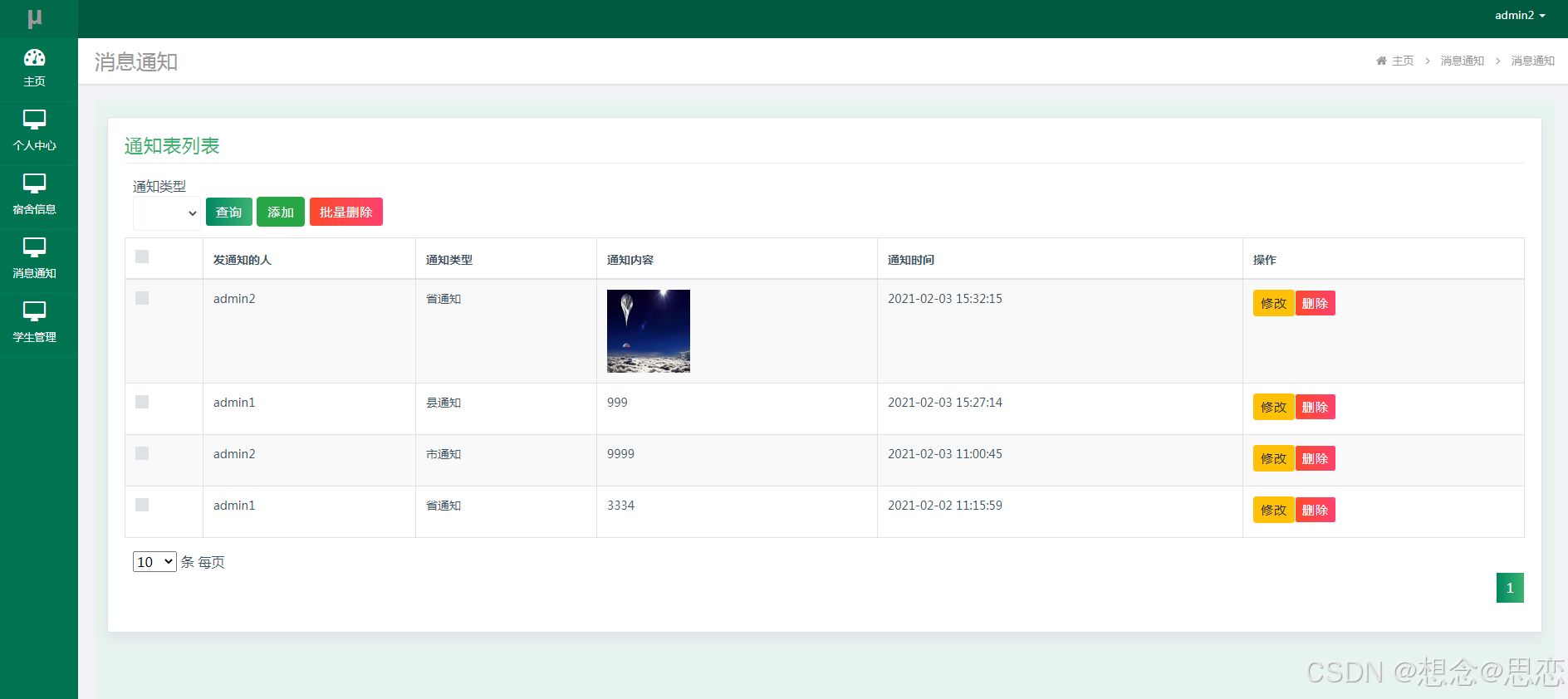Click the 操作 column header
The height and width of the screenshot is (699, 1568).
point(1265,260)
